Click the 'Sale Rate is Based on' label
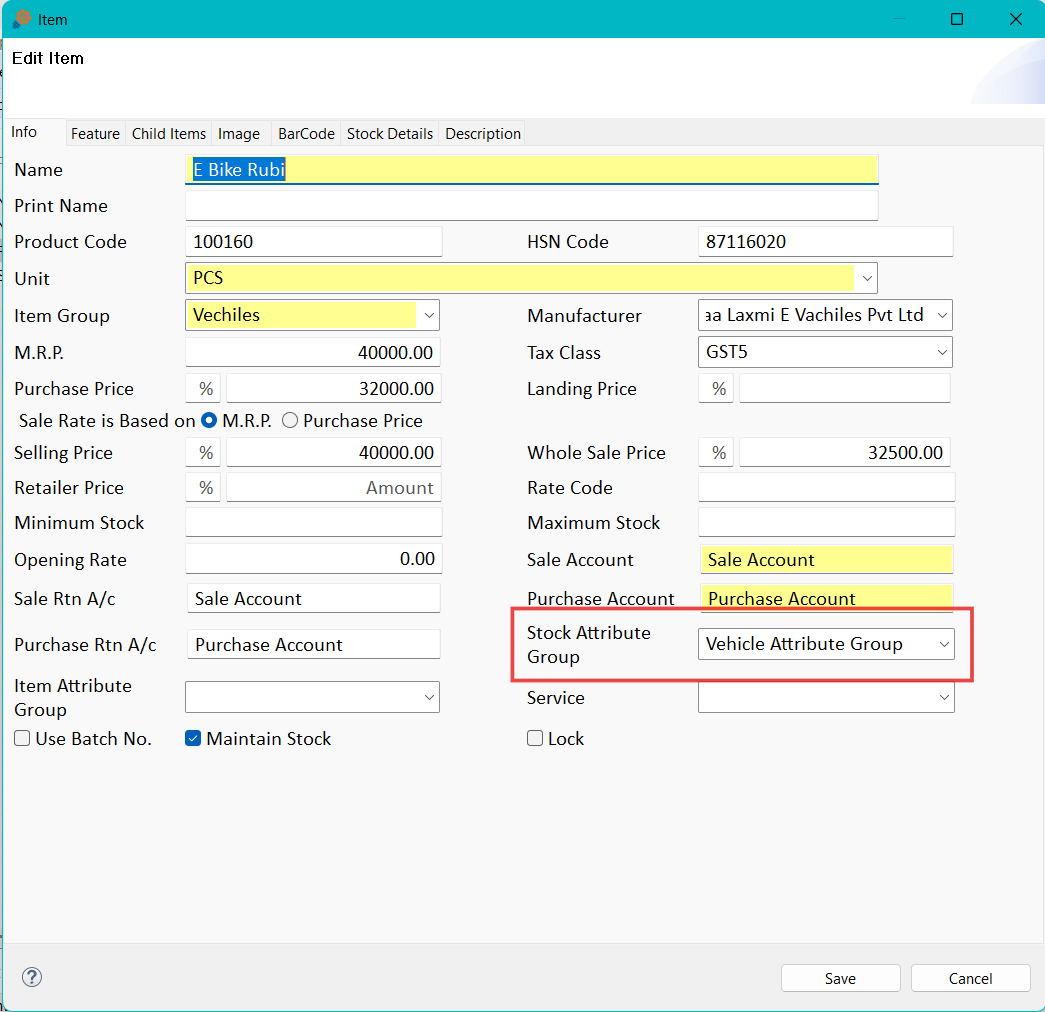Image resolution: width=1045 pixels, height=1012 pixels. (107, 421)
